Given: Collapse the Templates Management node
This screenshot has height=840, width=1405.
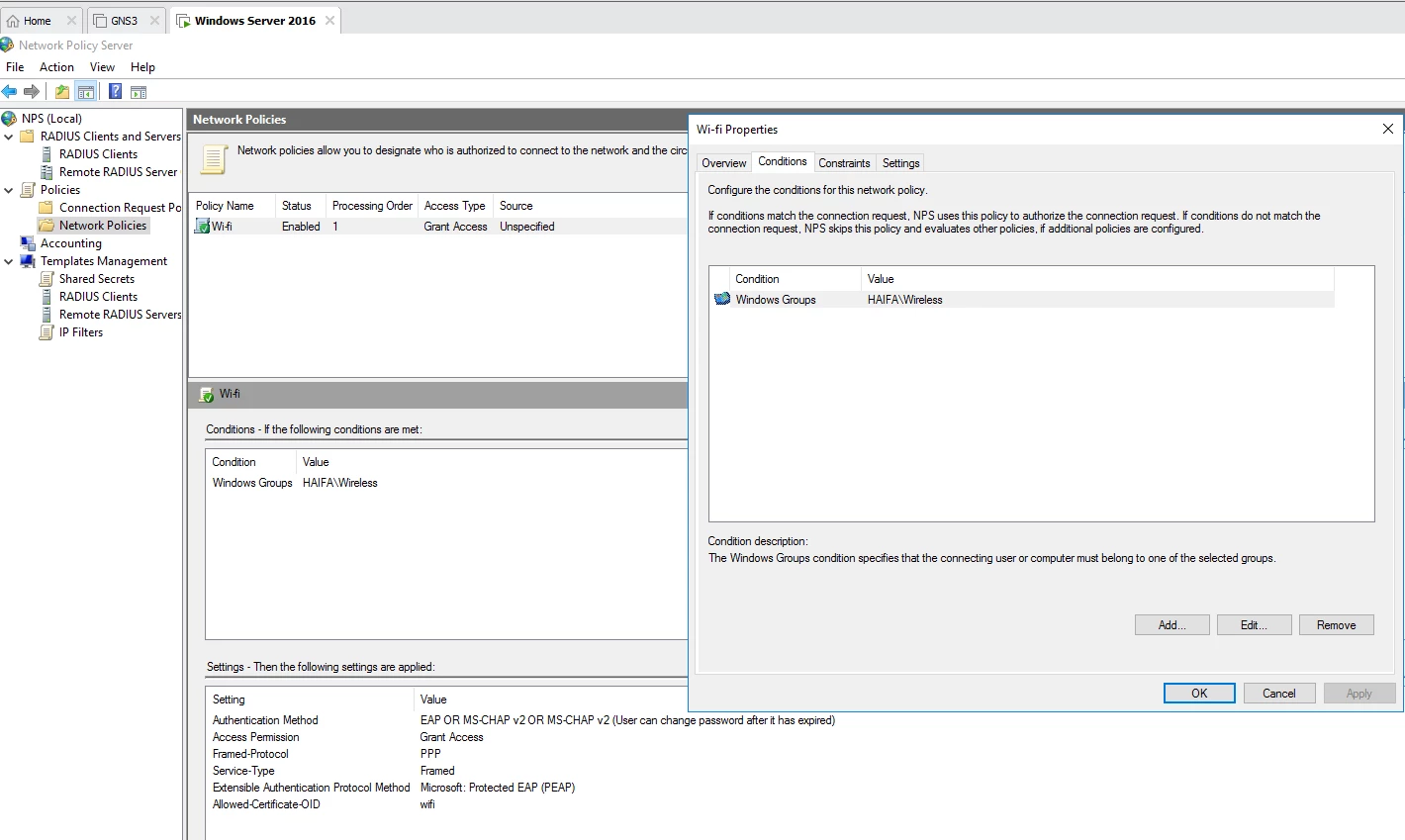Looking at the screenshot, I should (9, 261).
